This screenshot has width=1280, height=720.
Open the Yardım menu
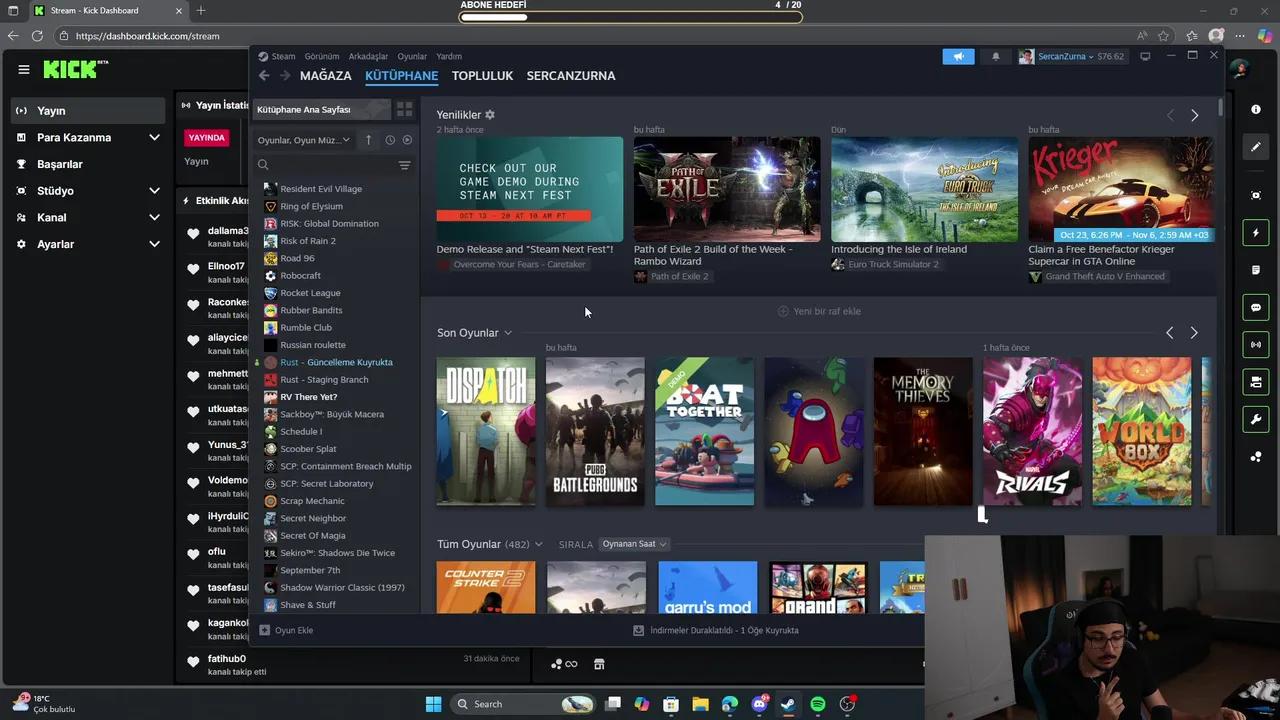click(x=449, y=56)
